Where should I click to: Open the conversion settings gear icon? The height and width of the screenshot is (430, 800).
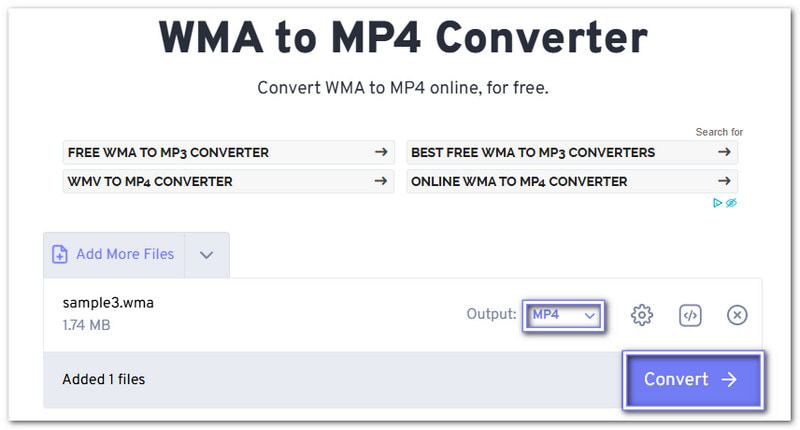642,315
